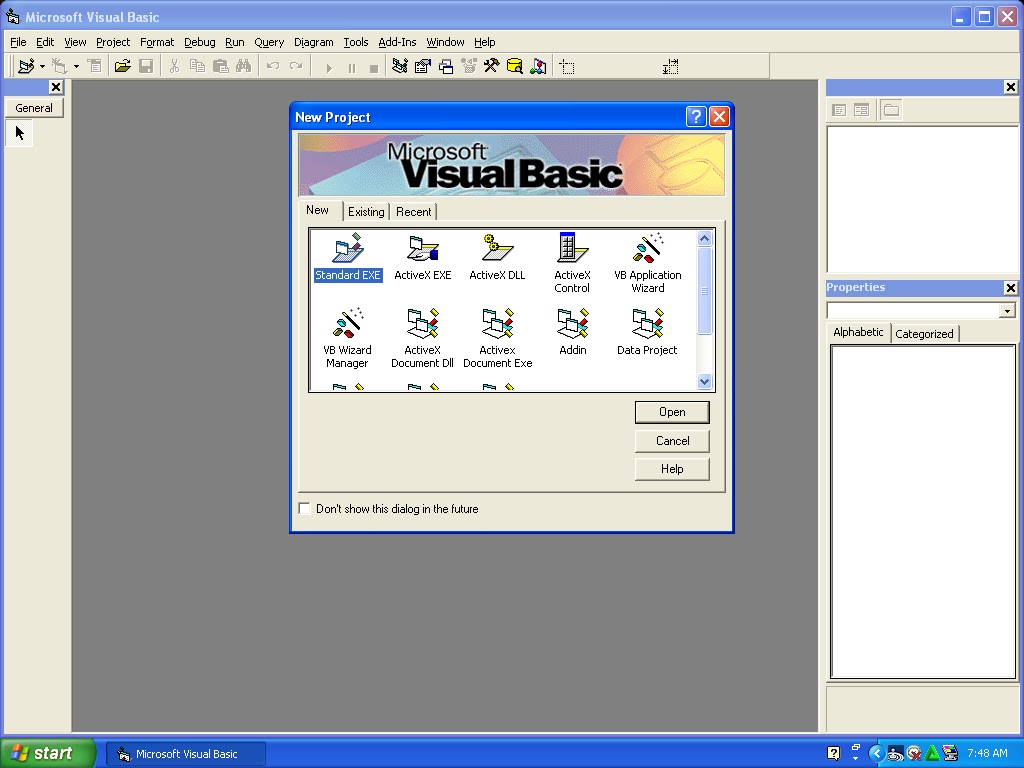Image resolution: width=1024 pixels, height=768 pixels.
Task: Click the General toolbox tab
Action: click(x=34, y=108)
